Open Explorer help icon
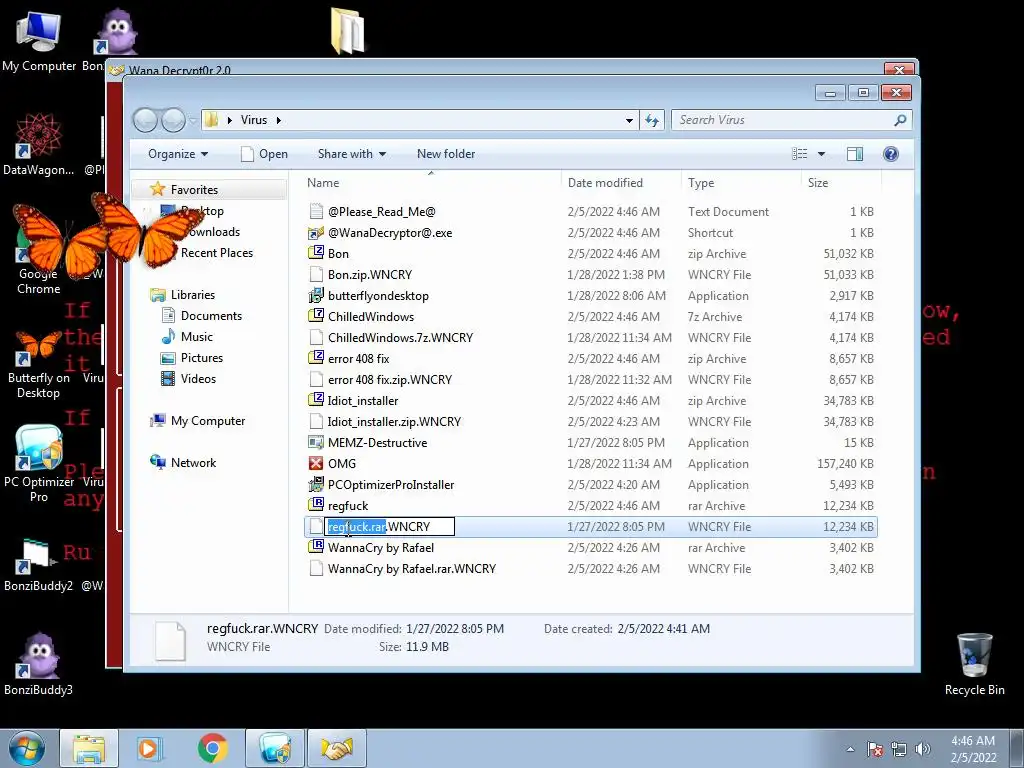1024x768 pixels. (x=890, y=154)
